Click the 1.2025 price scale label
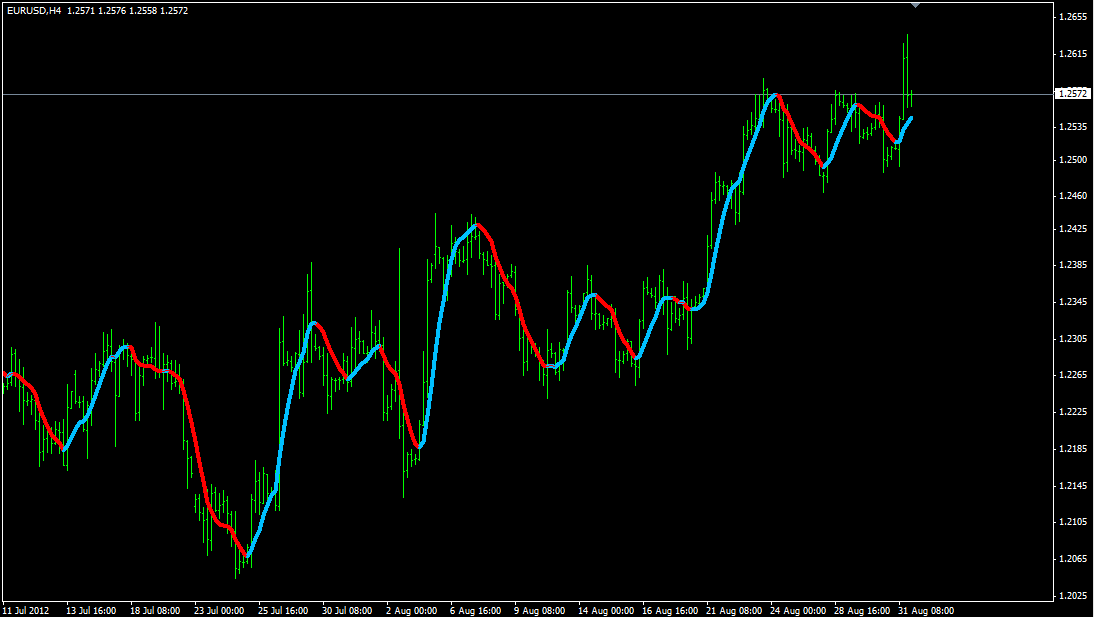Image resolution: width=1094 pixels, height=617 pixels. click(1072, 595)
